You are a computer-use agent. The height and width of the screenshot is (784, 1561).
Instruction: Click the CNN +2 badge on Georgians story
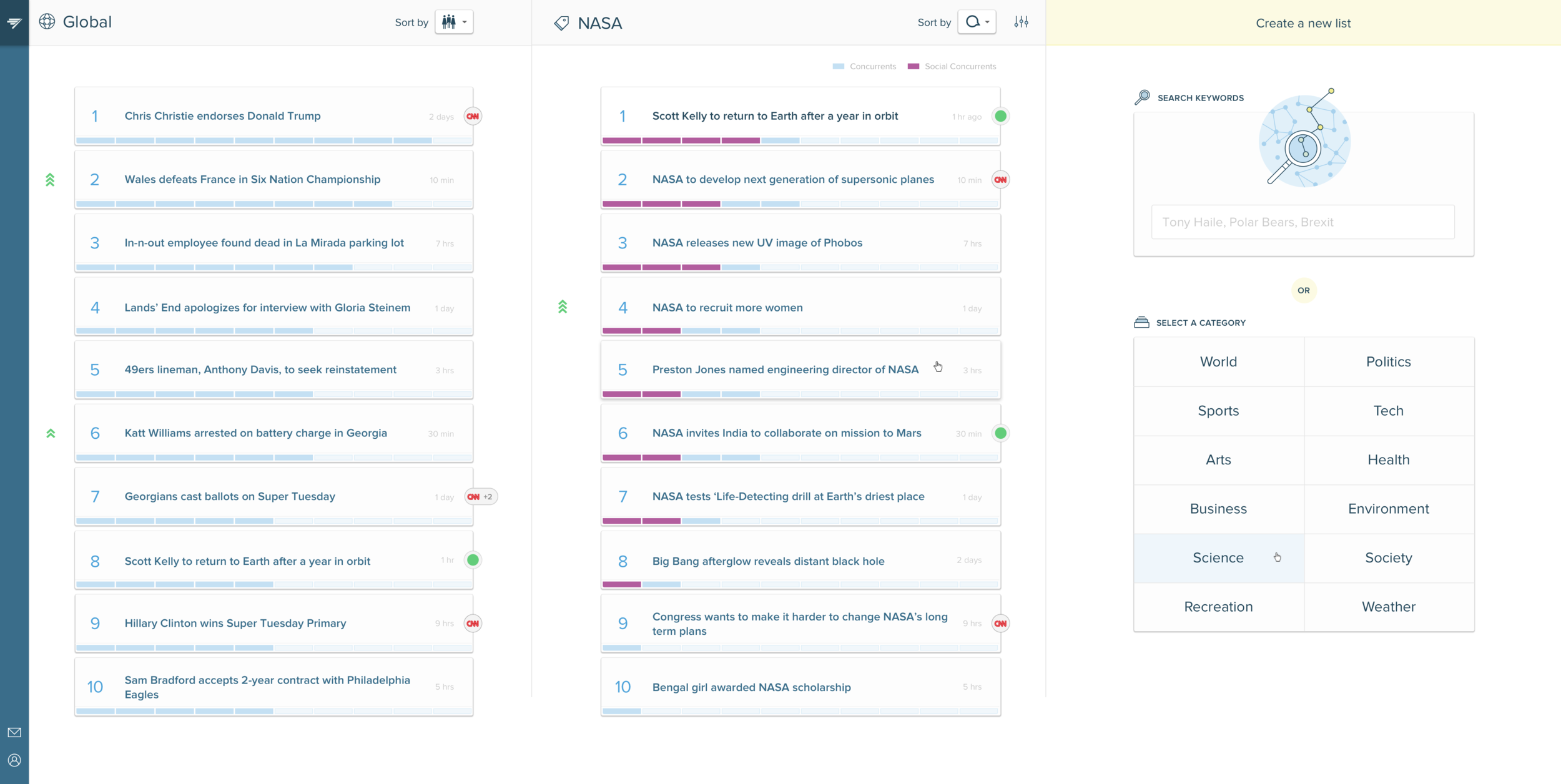point(480,497)
